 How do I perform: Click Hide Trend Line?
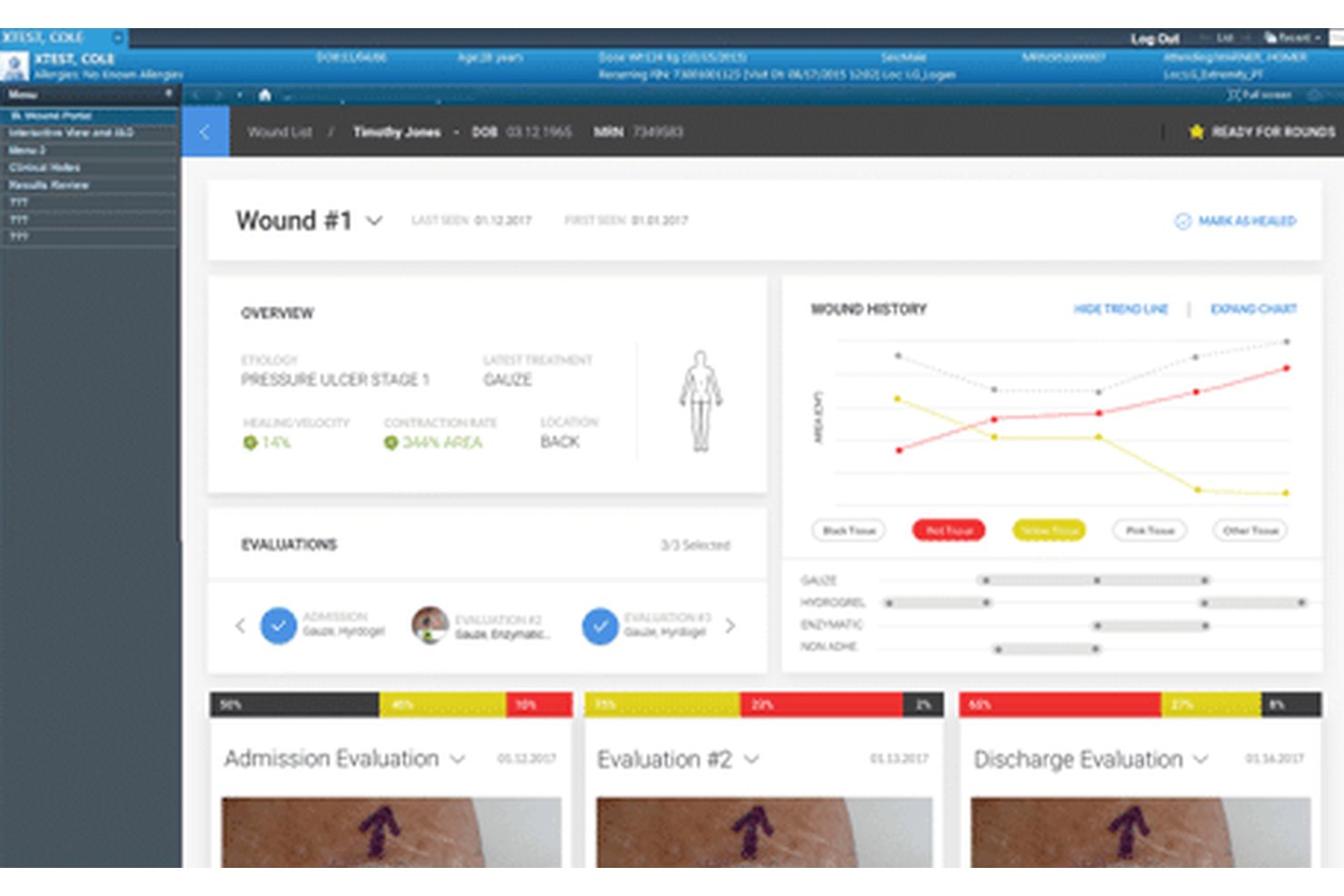coord(1121,310)
